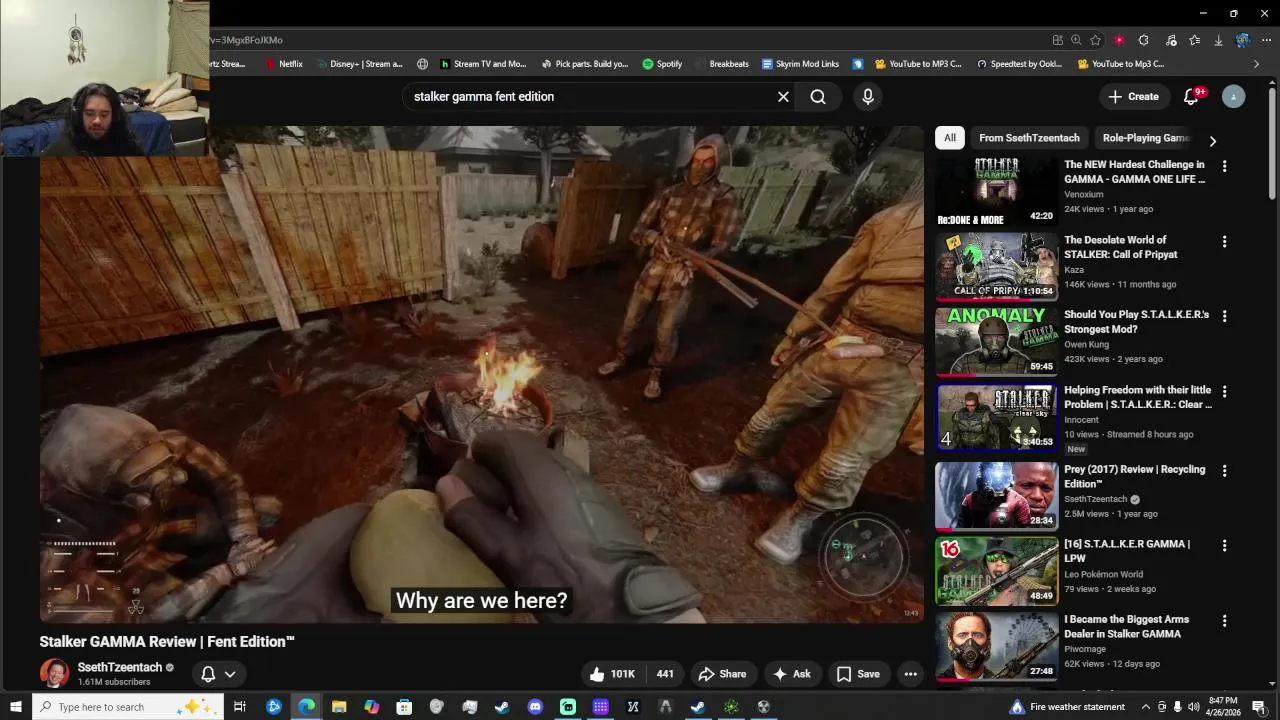
Task: Open Should You Play S.T.A.L.K.E.R.'s Strongest Mod
Action: 1136,322
